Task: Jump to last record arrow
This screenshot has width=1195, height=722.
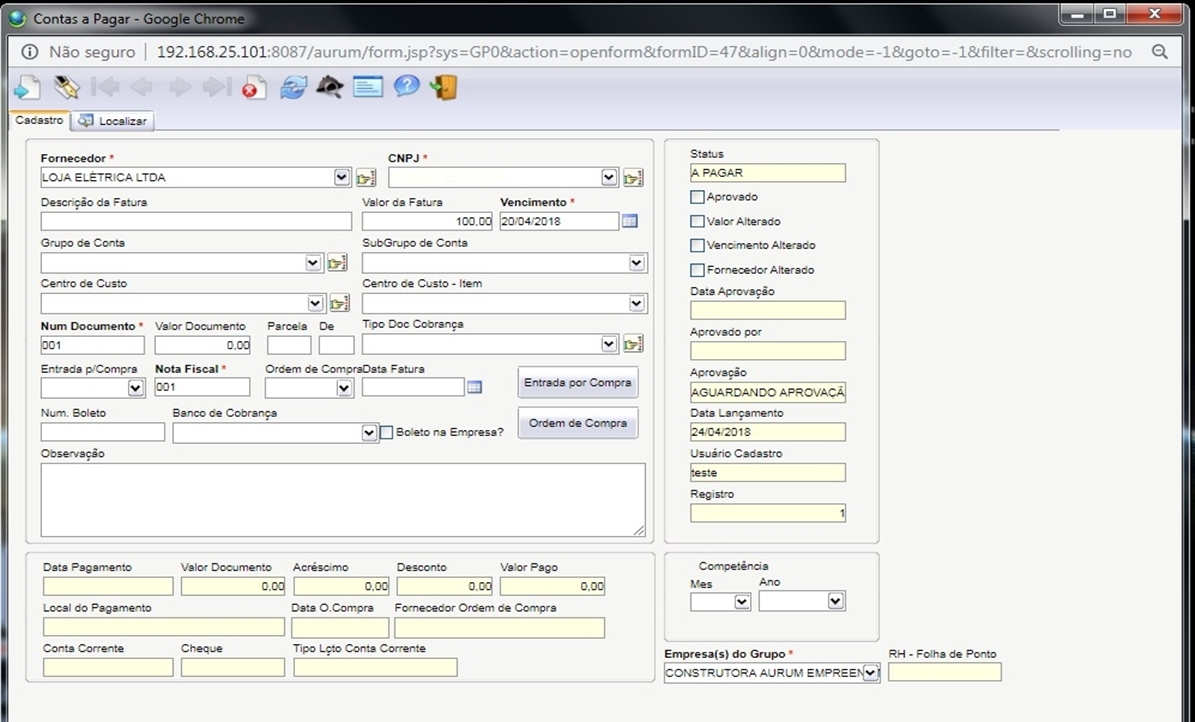Action: coord(217,88)
